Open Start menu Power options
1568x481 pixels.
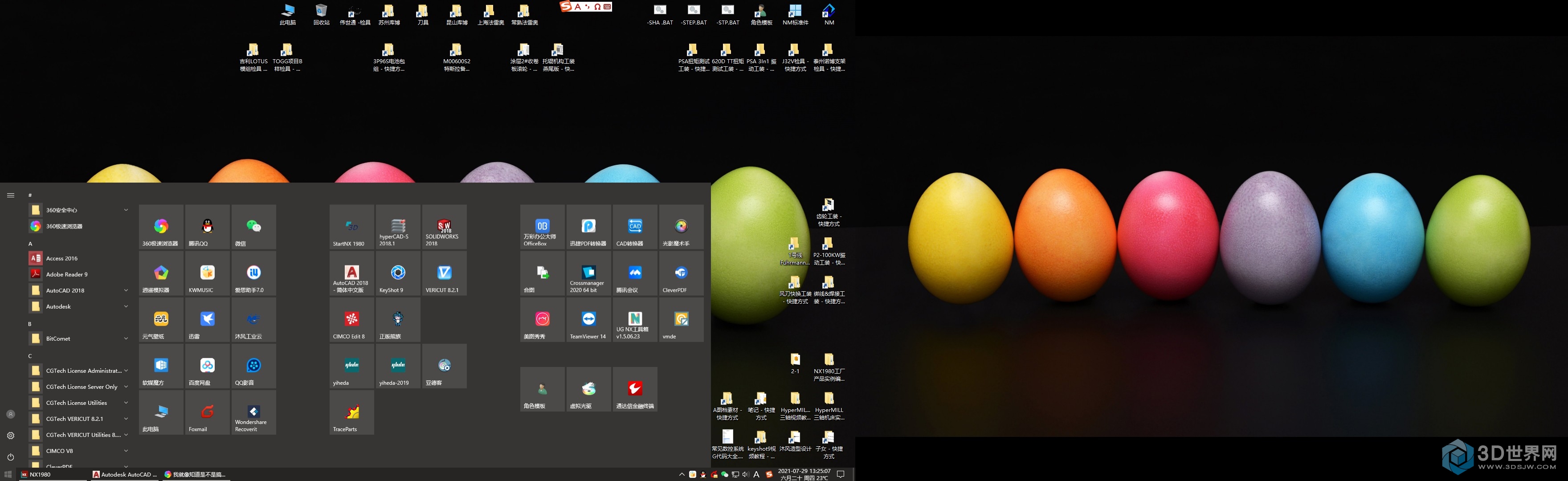10,457
